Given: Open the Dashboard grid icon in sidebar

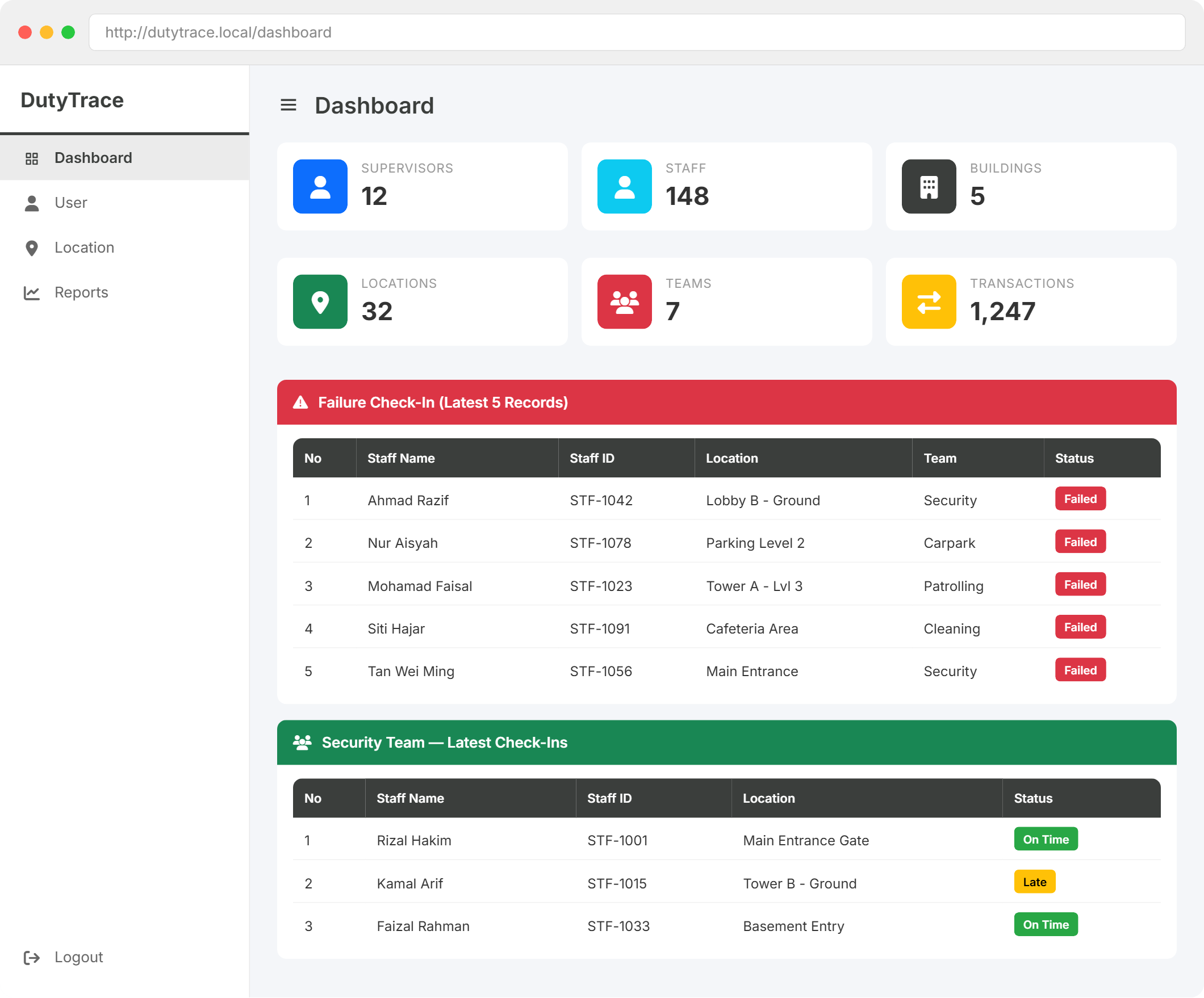Looking at the screenshot, I should coord(32,158).
